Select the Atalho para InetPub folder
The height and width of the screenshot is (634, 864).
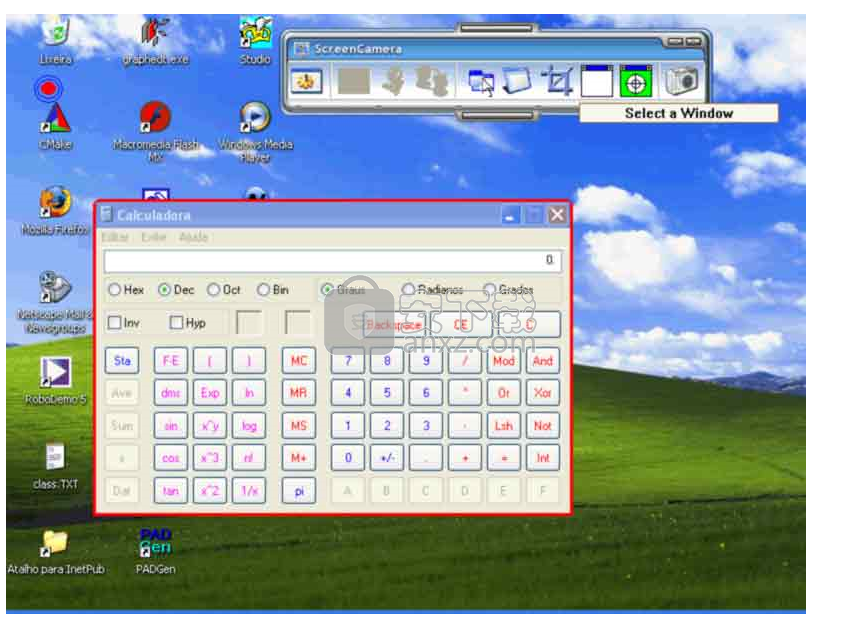click(55, 552)
